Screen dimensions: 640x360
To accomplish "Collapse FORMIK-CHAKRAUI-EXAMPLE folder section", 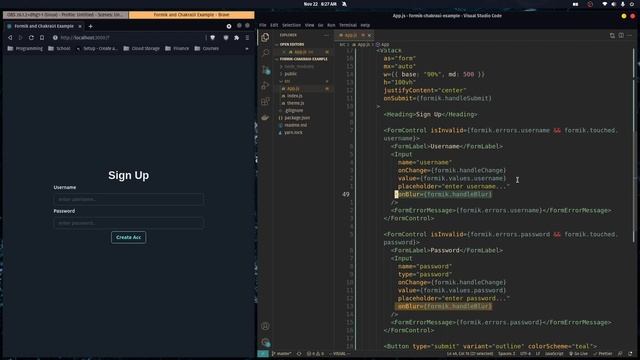I will coord(303,59).
